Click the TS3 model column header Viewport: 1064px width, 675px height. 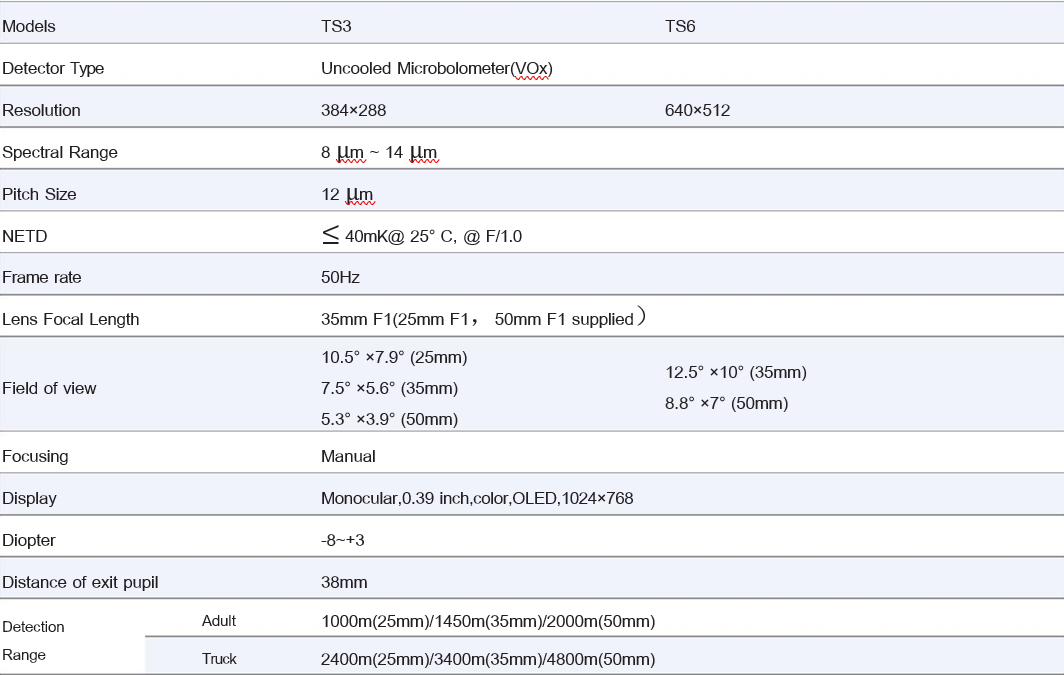[x=336, y=26]
